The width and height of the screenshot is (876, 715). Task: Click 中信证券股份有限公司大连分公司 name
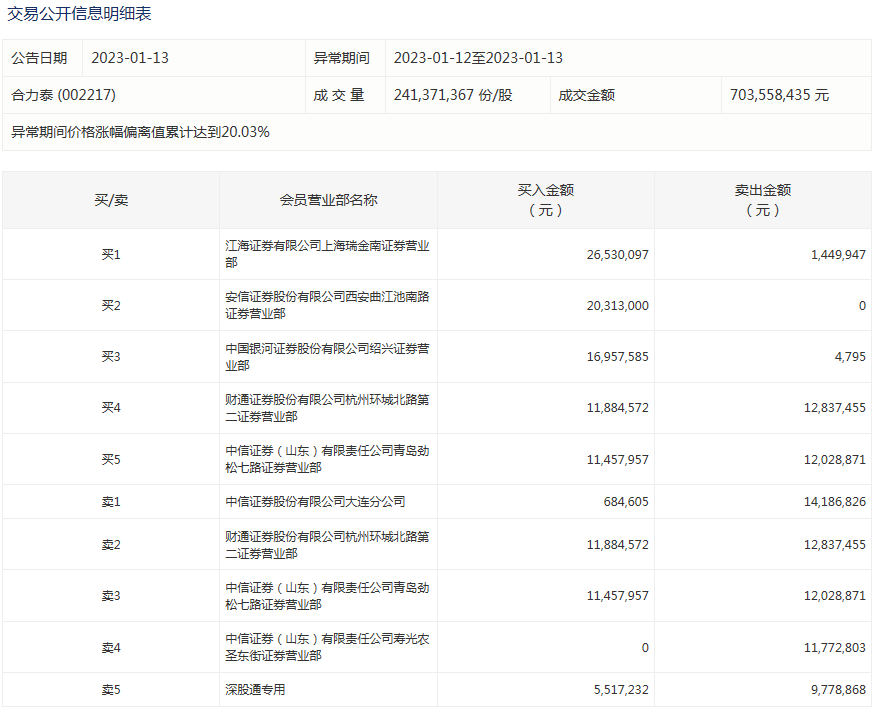315,502
